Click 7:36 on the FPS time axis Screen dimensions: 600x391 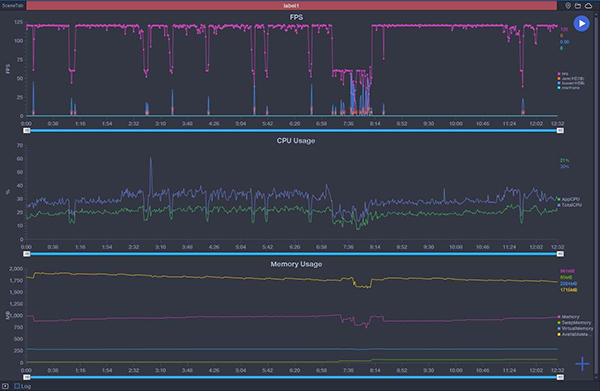(x=348, y=124)
